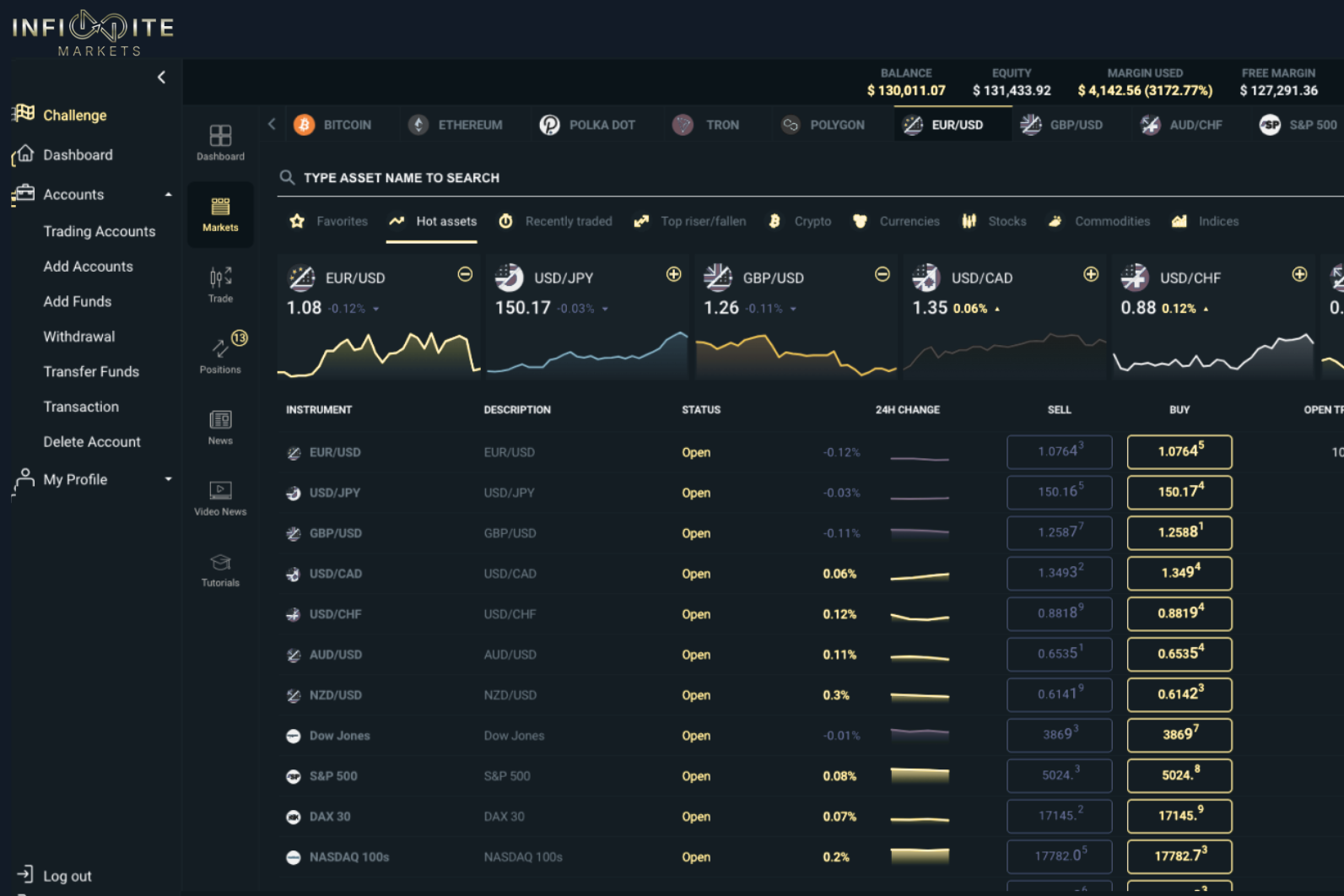1344x896 pixels.
Task: Select Withdrawal in the sidebar
Action: point(79,337)
